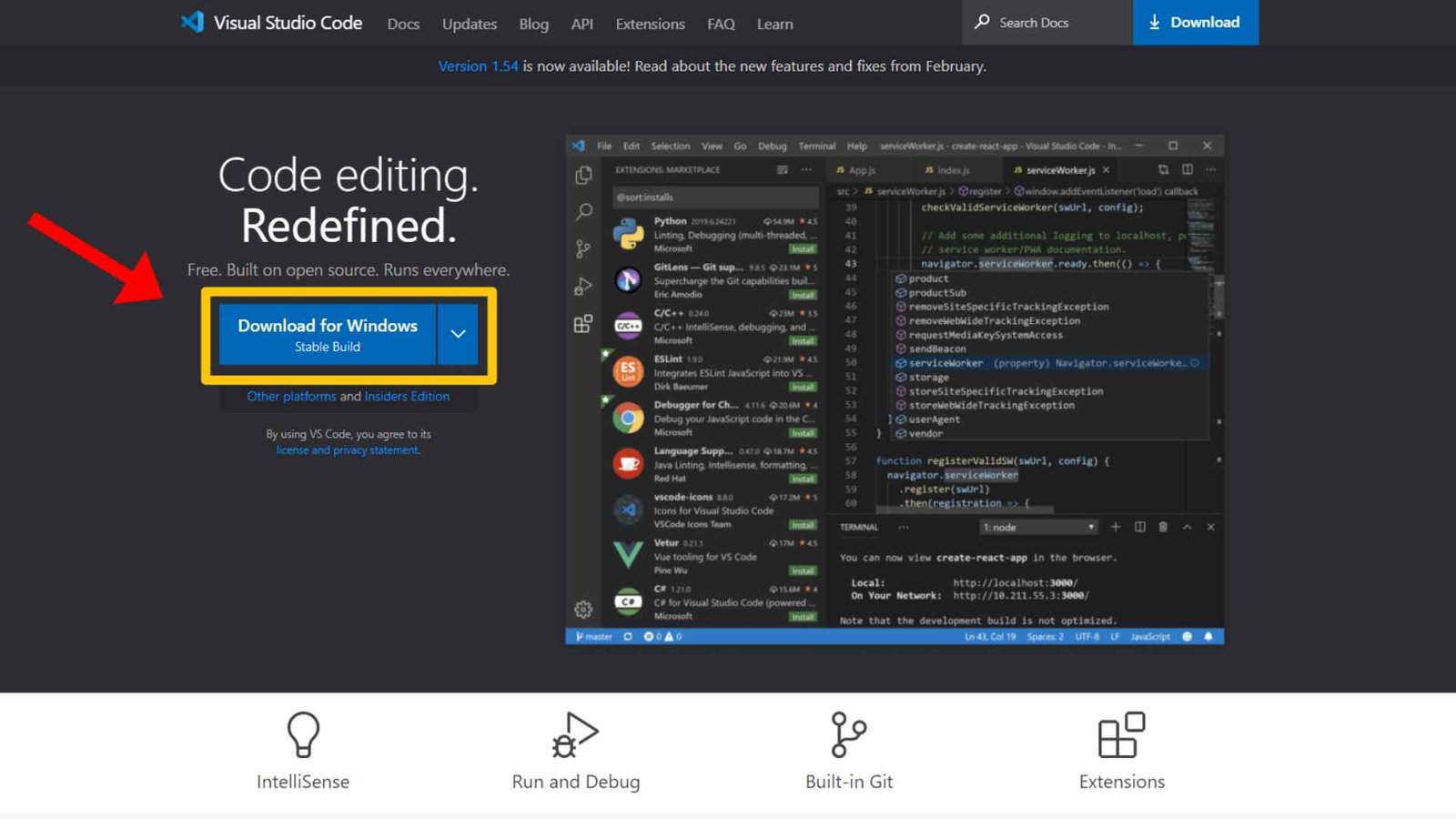Open the marketplace panel more actions ellipsis
Image resolution: width=1456 pixels, height=819 pixels.
806,170
